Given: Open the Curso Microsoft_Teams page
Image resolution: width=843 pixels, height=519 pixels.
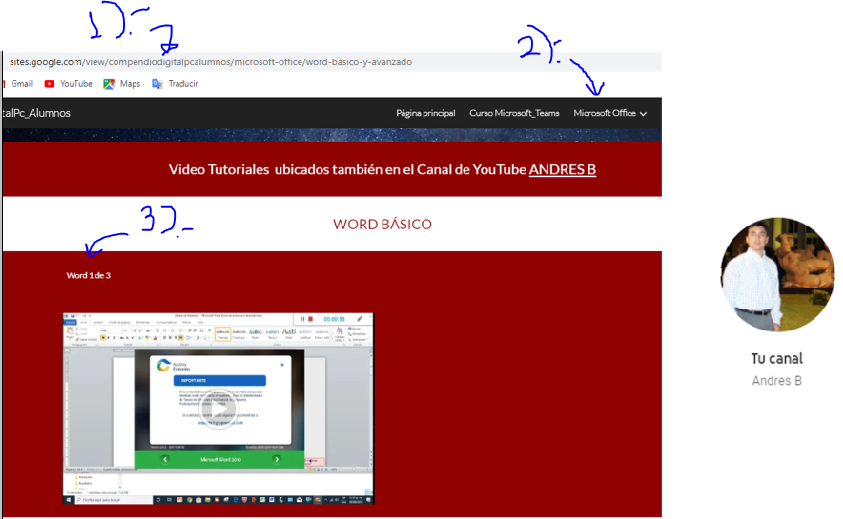Looking at the screenshot, I should coord(514,113).
